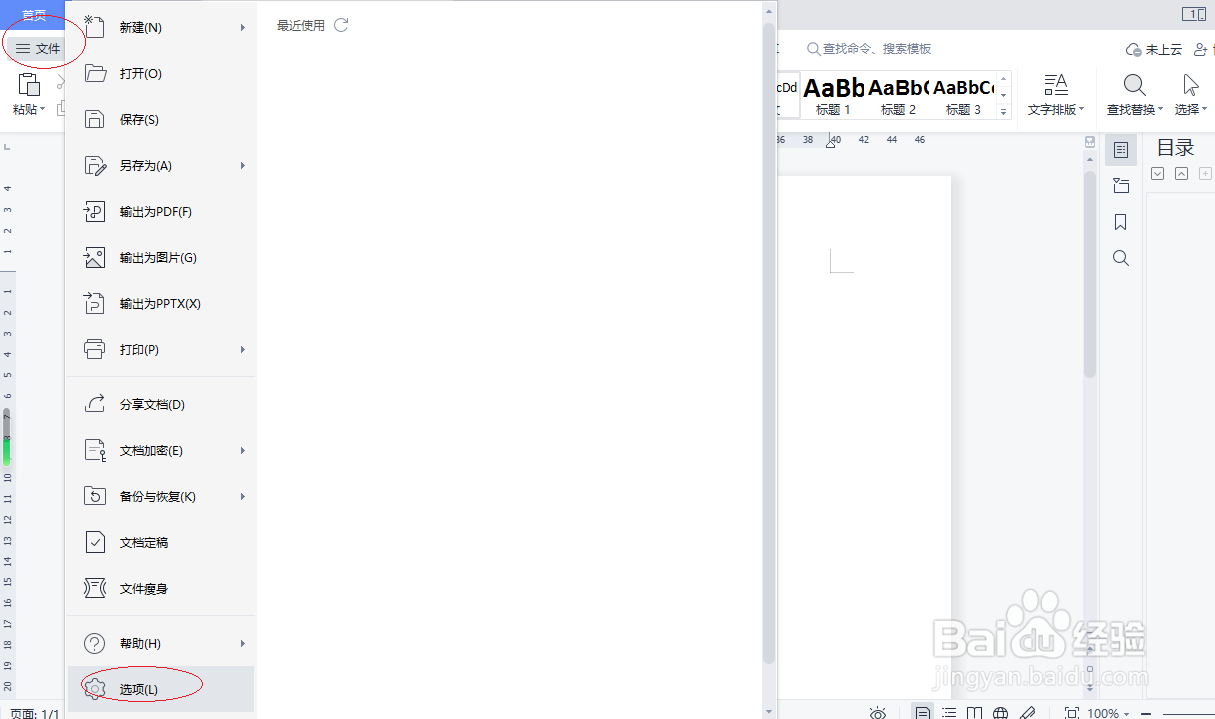Click the 未上云 cloud status button

(1154, 49)
